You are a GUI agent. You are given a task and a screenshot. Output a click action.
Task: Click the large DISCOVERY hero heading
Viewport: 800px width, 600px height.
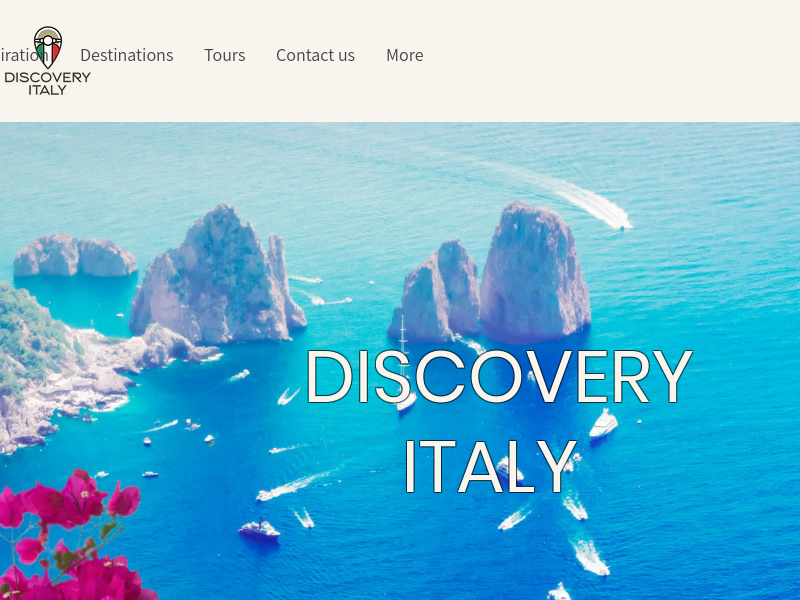coord(498,377)
